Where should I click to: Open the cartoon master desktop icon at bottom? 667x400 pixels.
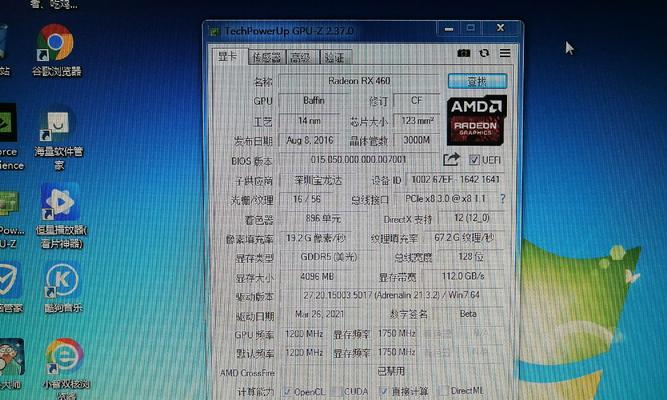11,364
